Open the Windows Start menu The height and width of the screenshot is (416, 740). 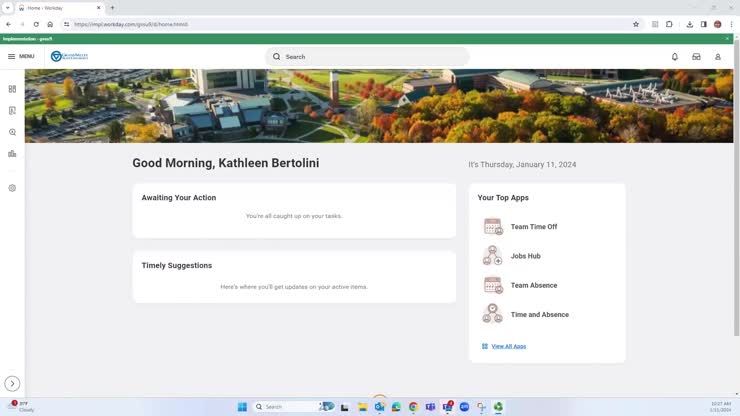242,407
